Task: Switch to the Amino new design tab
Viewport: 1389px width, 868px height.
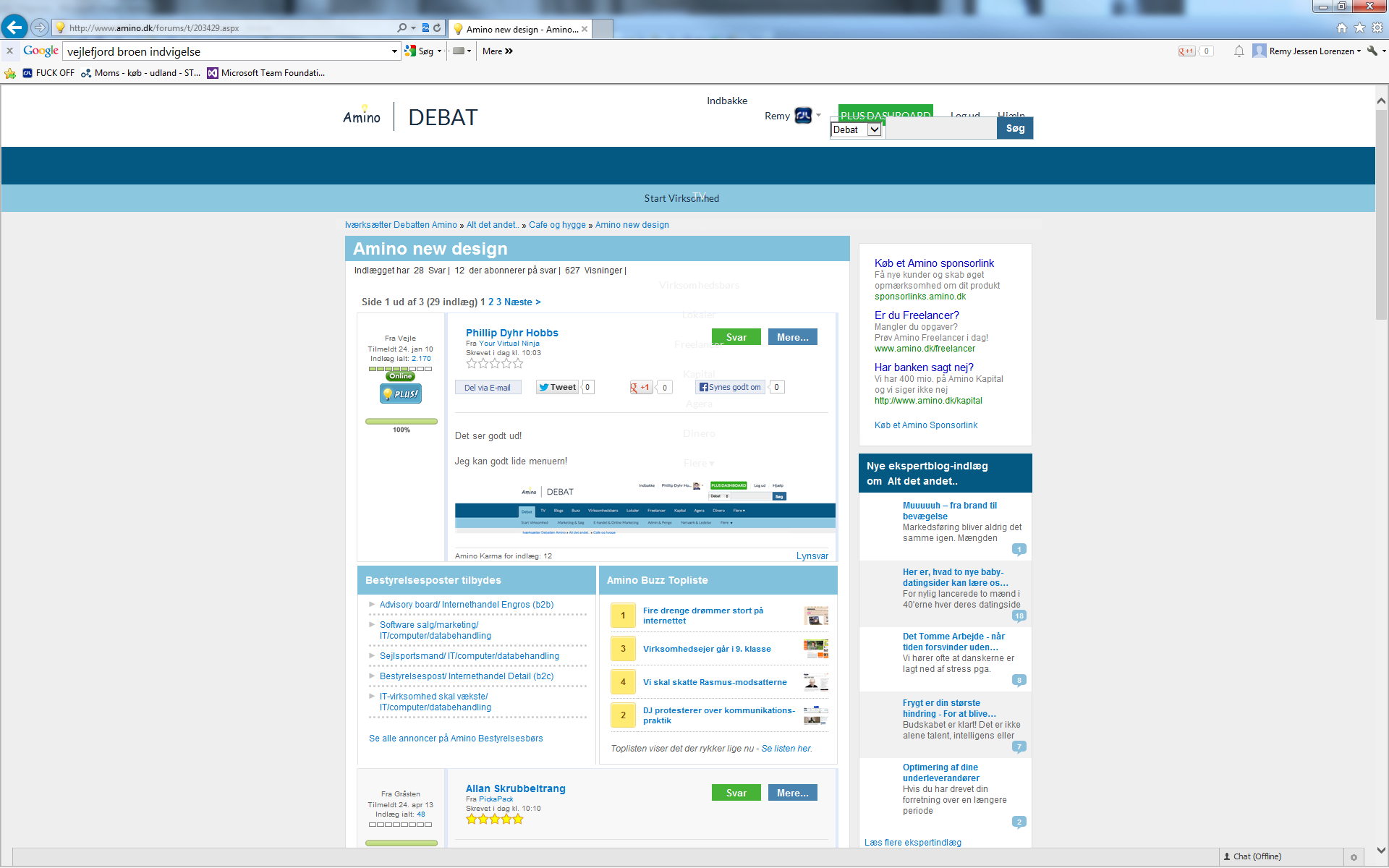Action: tap(519, 29)
